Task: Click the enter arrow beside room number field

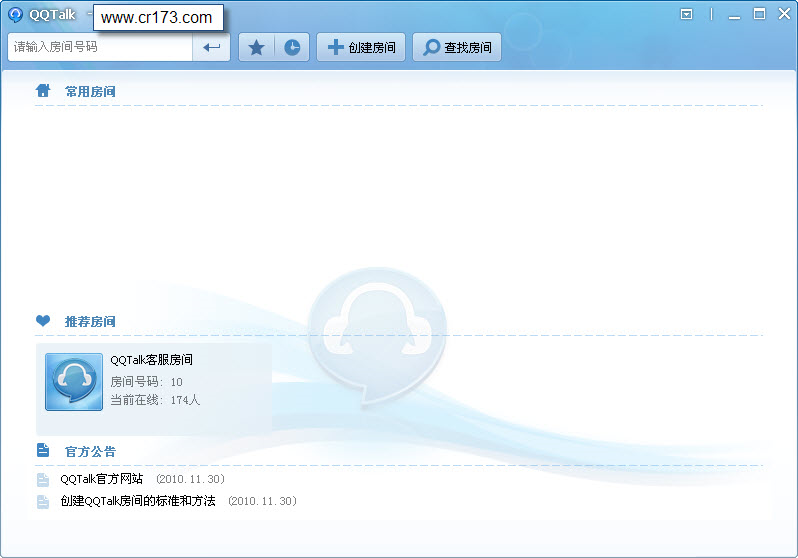Action: tap(211, 47)
